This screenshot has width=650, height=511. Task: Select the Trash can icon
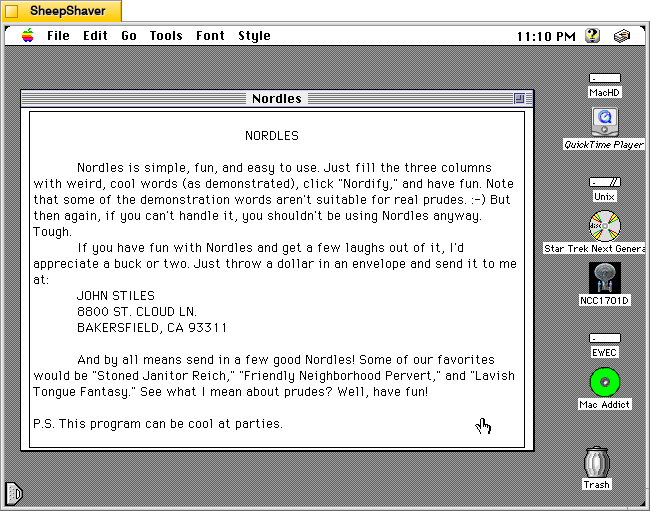click(x=597, y=463)
